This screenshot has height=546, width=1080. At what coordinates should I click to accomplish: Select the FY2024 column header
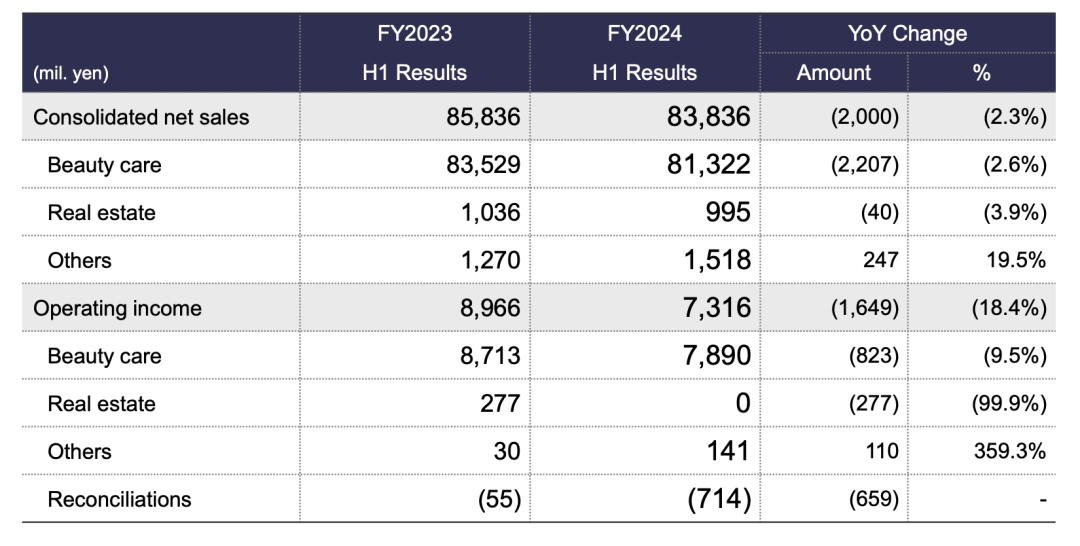point(644,33)
